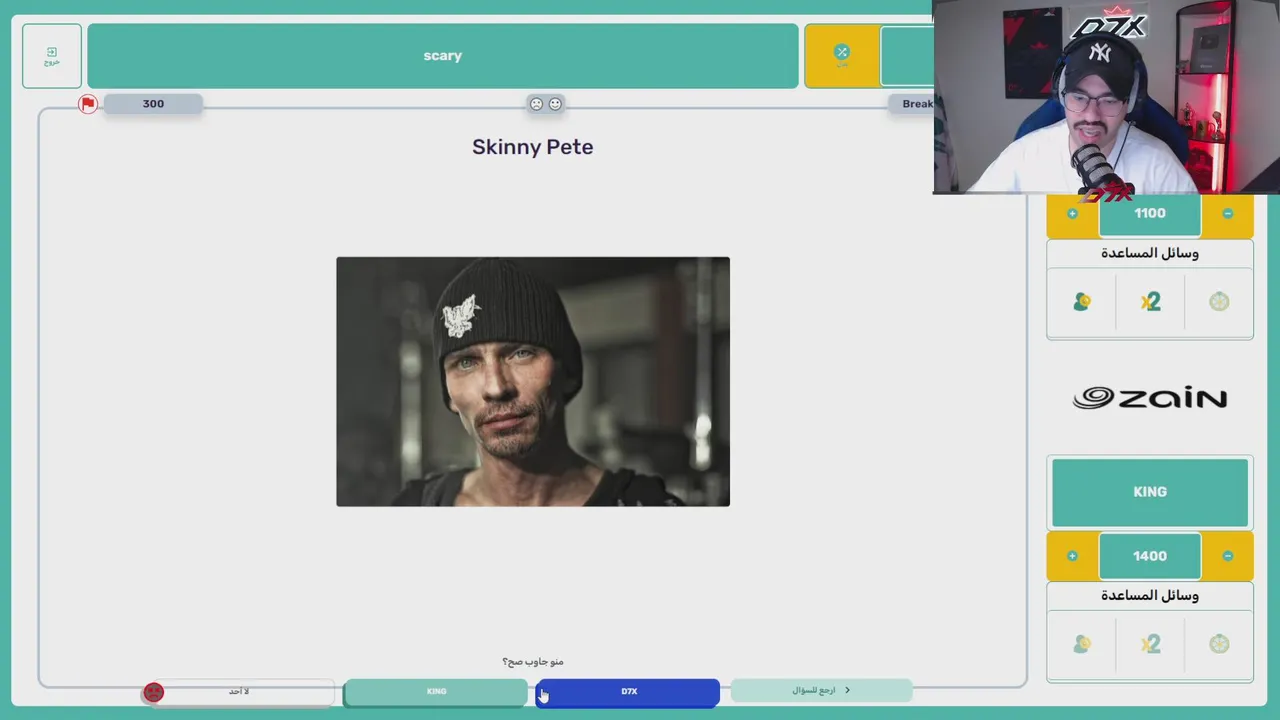Click the KING team name panel
Screen dimensions: 1280x720
[1150, 492]
